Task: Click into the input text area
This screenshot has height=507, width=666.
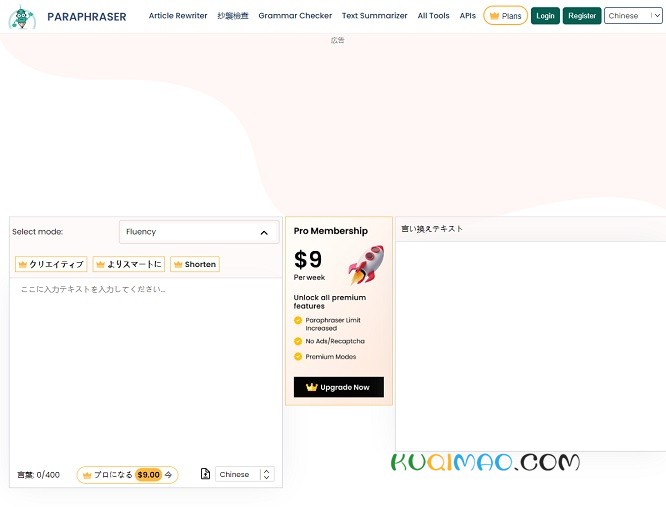Action: pyautogui.click(x=146, y=369)
